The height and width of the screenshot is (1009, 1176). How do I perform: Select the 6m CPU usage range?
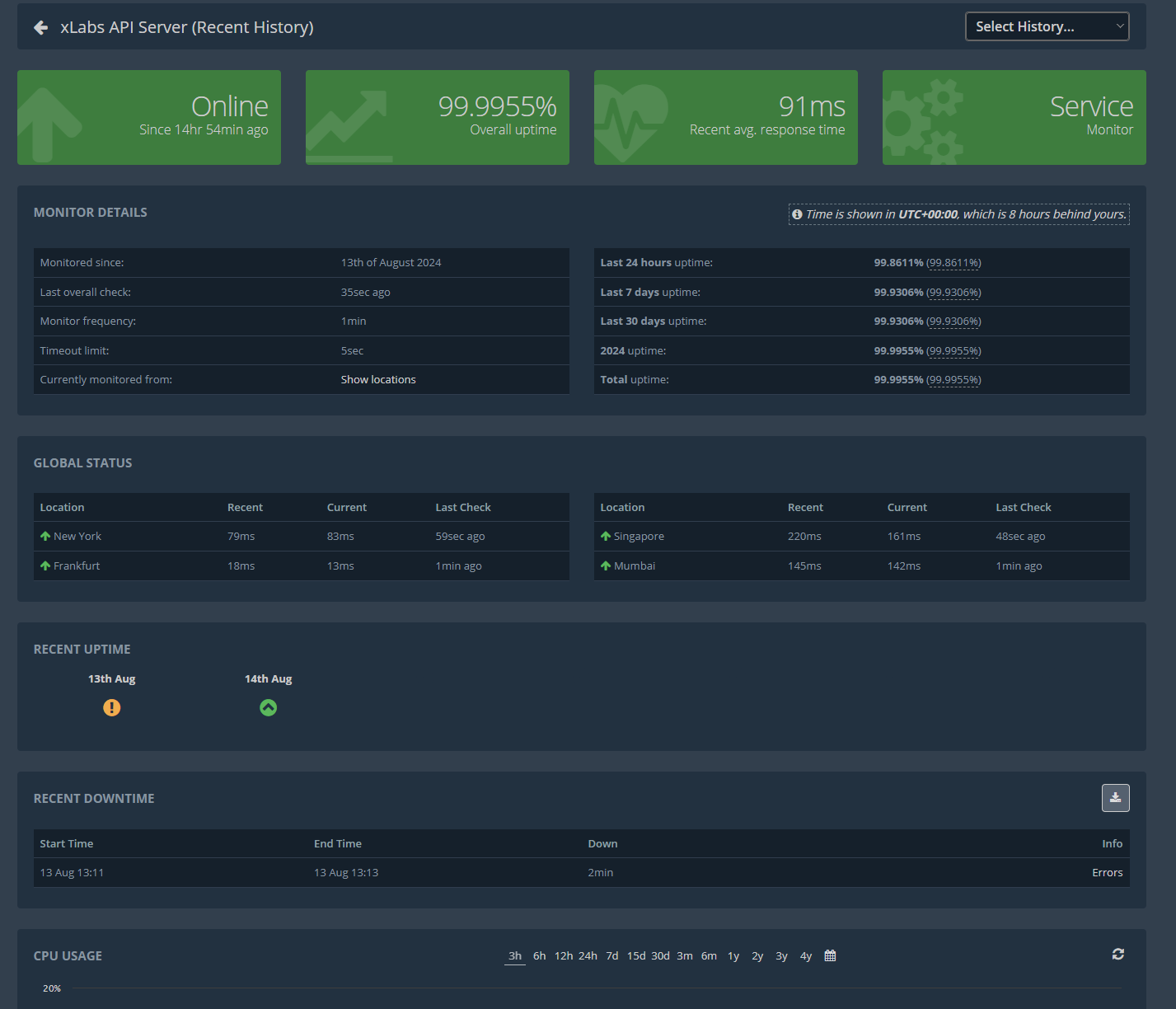(709, 956)
